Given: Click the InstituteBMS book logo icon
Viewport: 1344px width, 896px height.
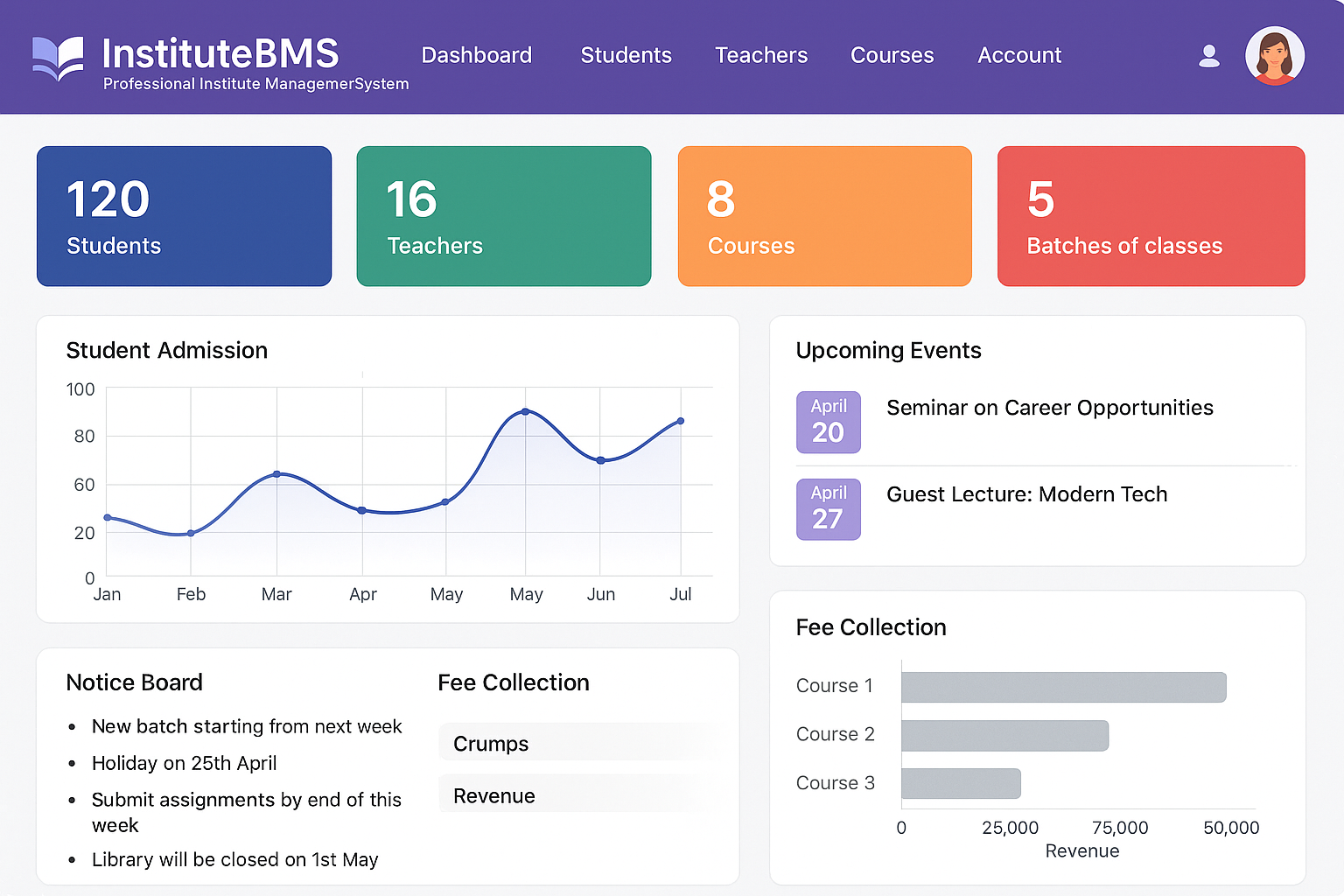Looking at the screenshot, I should coord(58,59).
